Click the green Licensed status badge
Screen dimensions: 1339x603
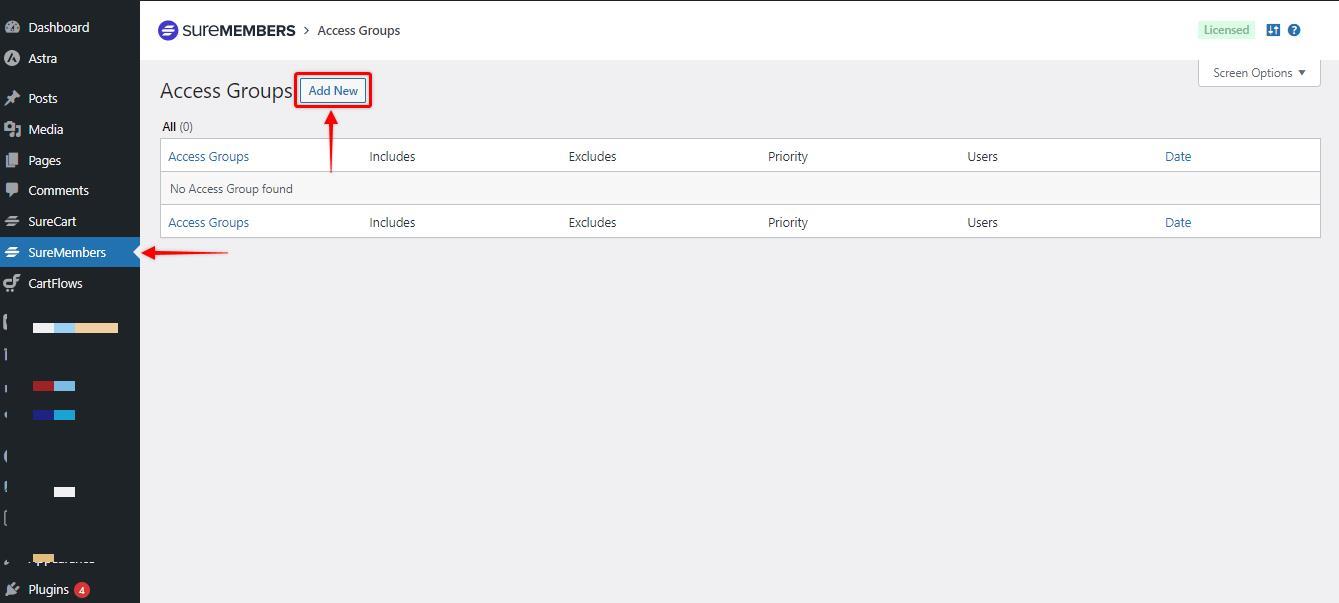(x=1226, y=30)
